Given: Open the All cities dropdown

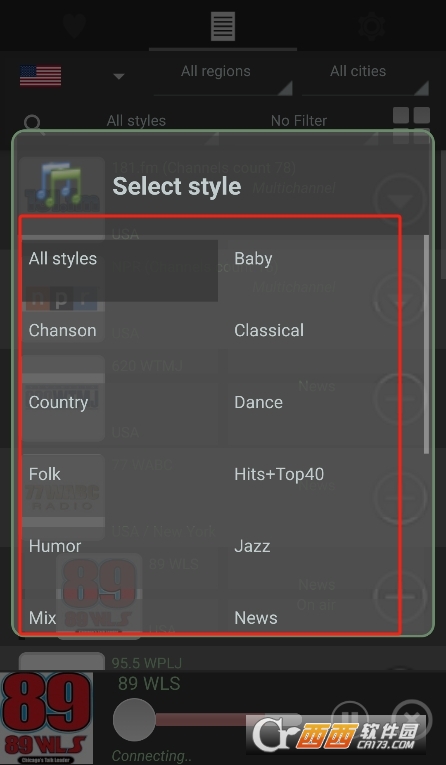Looking at the screenshot, I should [365, 78].
